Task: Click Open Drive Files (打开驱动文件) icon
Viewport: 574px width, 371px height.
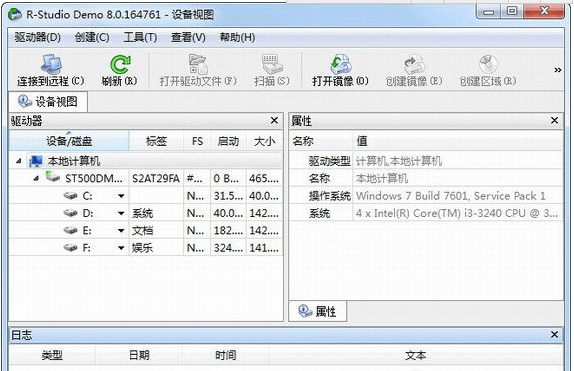Action: pos(198,64)
